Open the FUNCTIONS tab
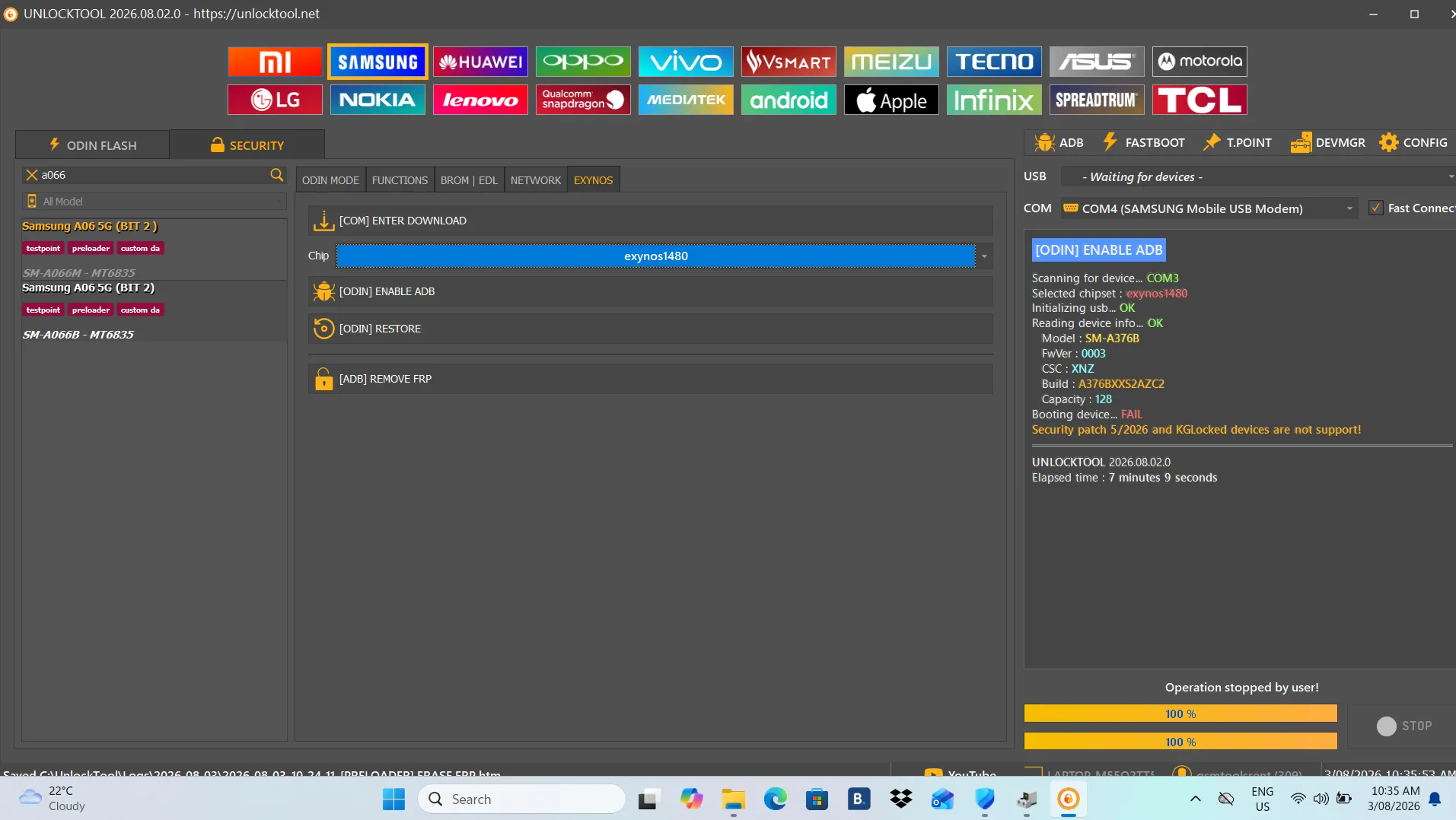Viewport: 1456px width, 820px height. [400, 180]
